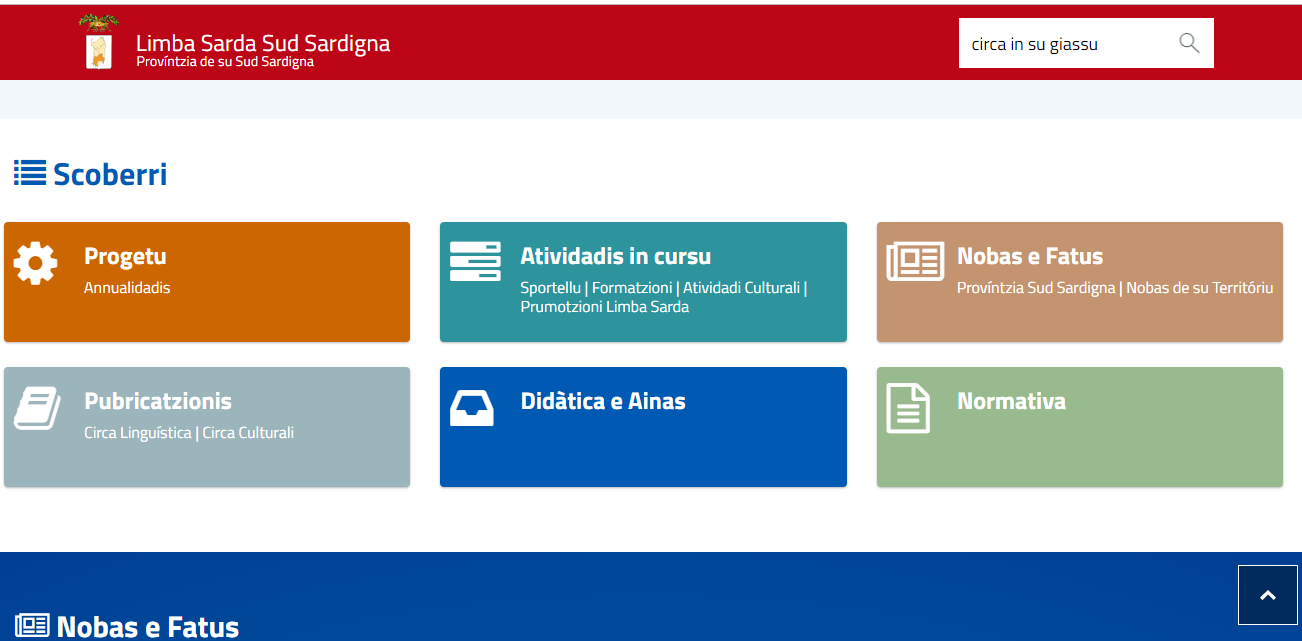The height and width of the screenshot is (641, 1302).
Task: Click the document icon on Normativa tile
Action: [908, 408]
